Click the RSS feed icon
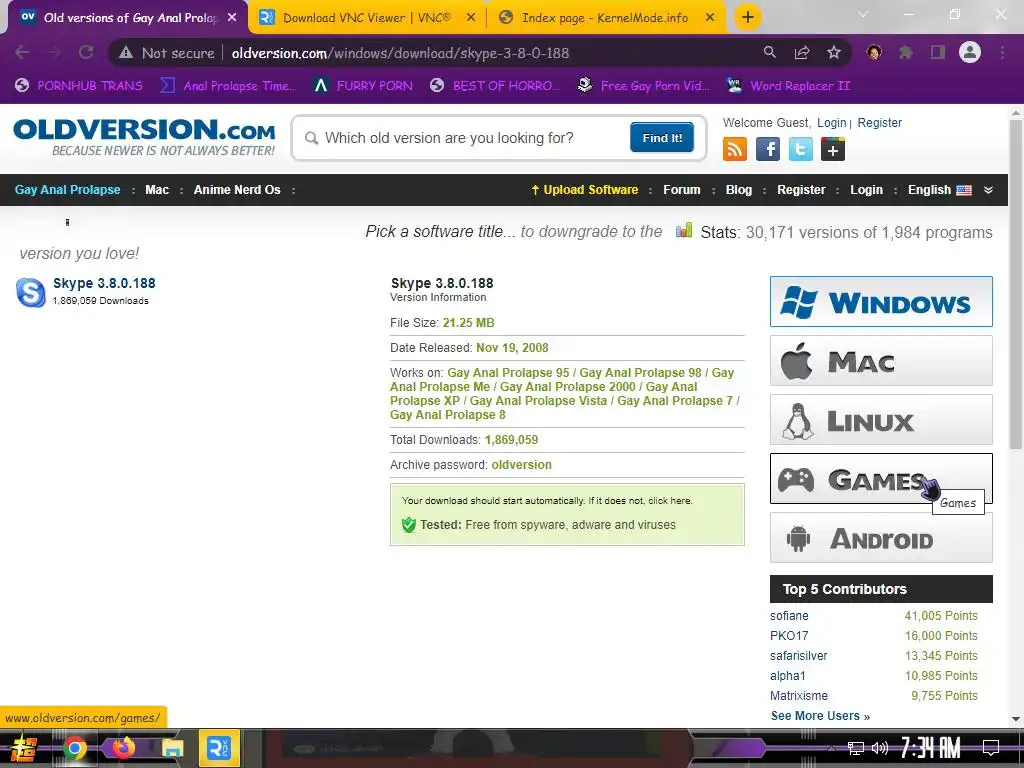Screen dimensions: 1024x768 [735, 150]
